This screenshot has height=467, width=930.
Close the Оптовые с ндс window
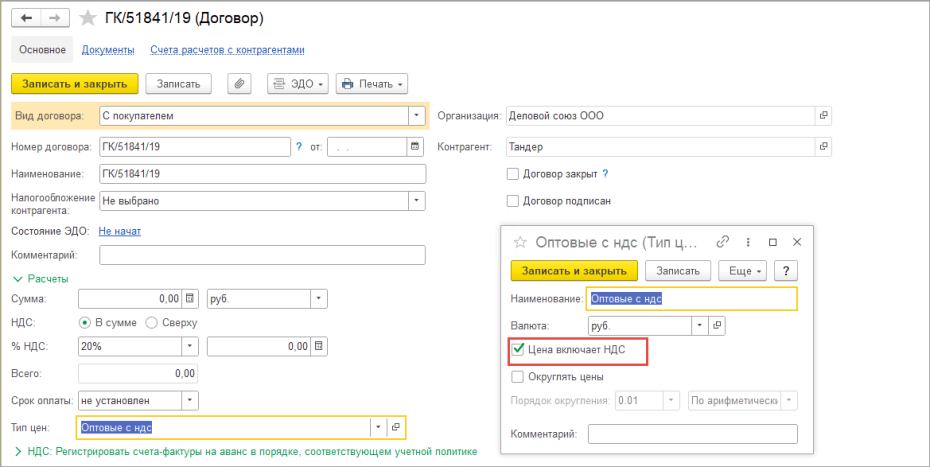click(797, 242)
